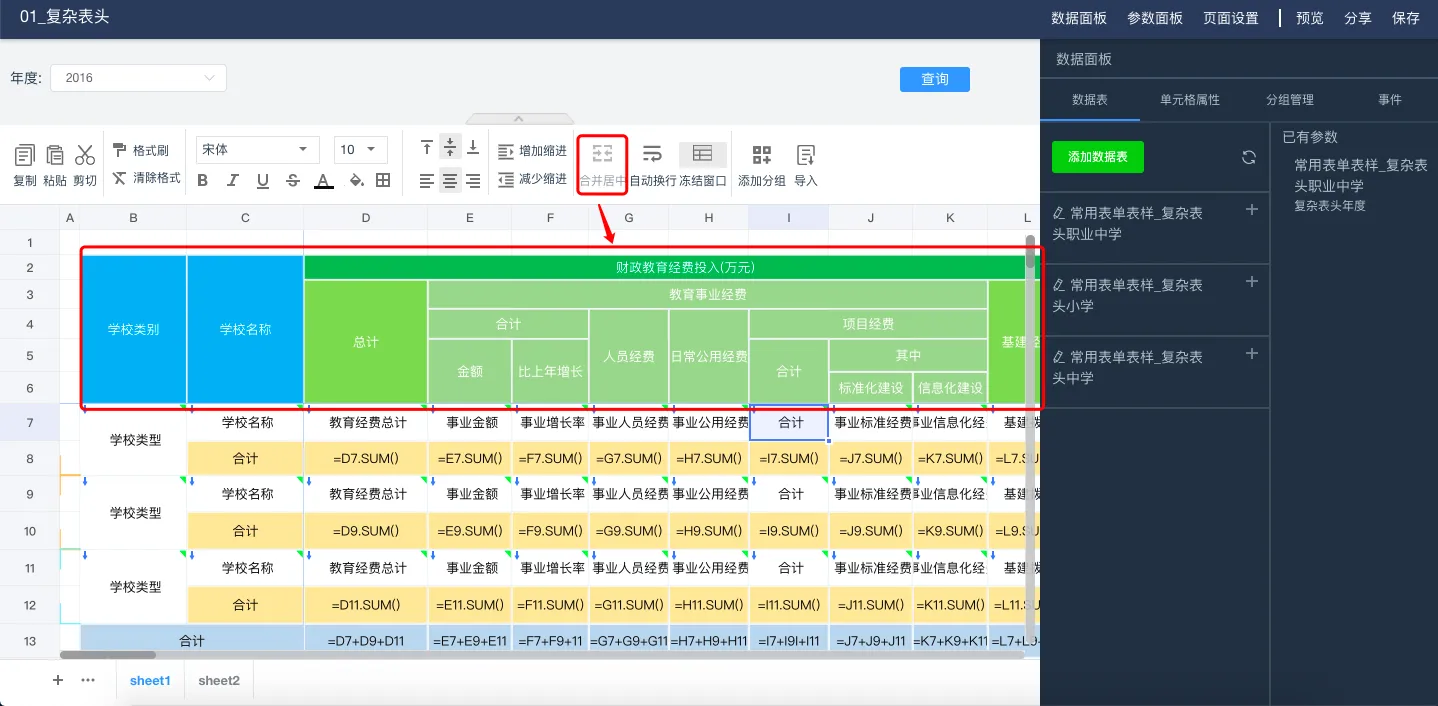
Task: Edit name of 复杂表头中学 data table
Action: tap(1059, 357)
